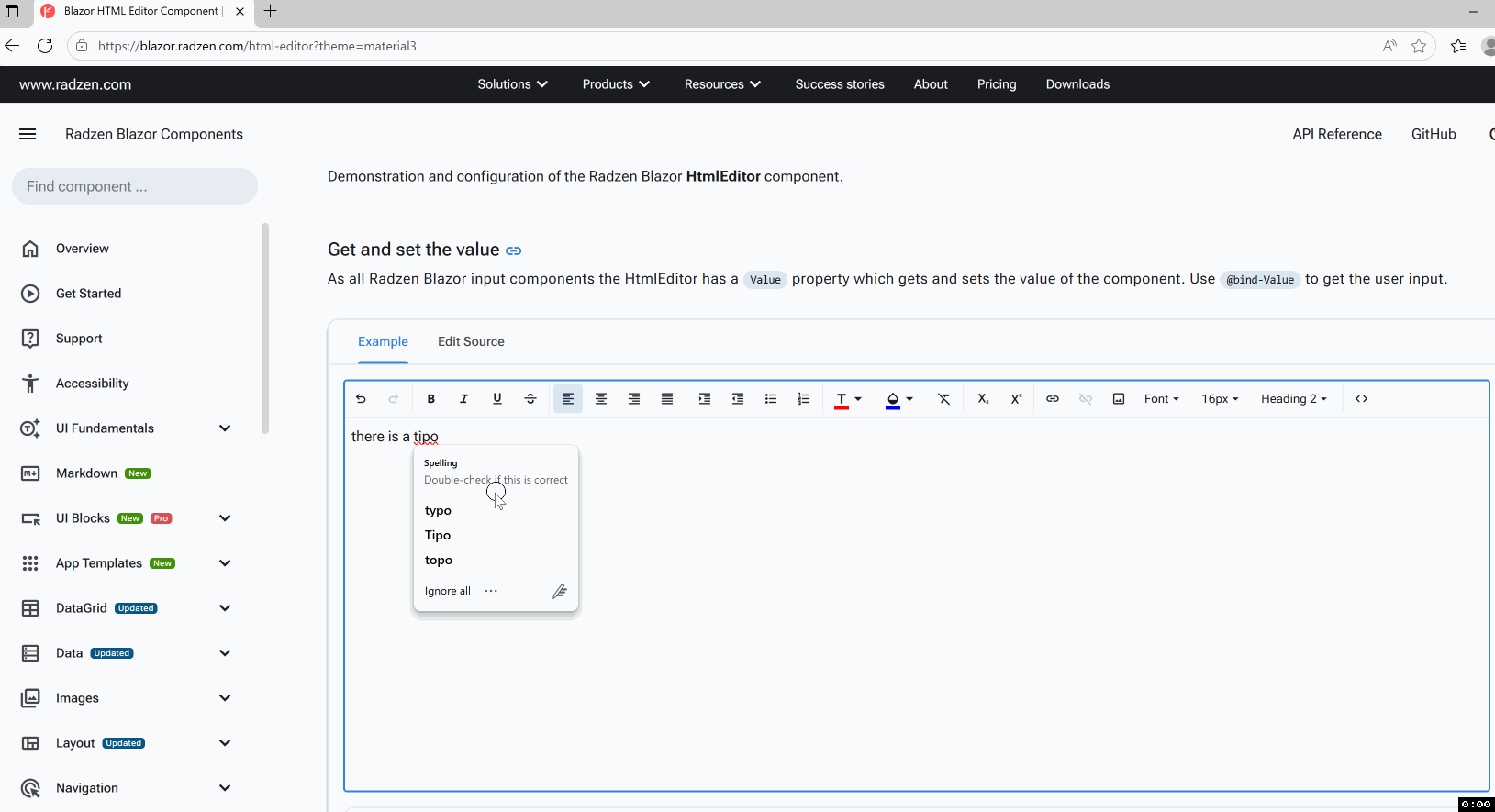Image resolution: width=1495 pixels, height=812 pixels.
Task: Open API Reference link
Action: point(1337,134)
